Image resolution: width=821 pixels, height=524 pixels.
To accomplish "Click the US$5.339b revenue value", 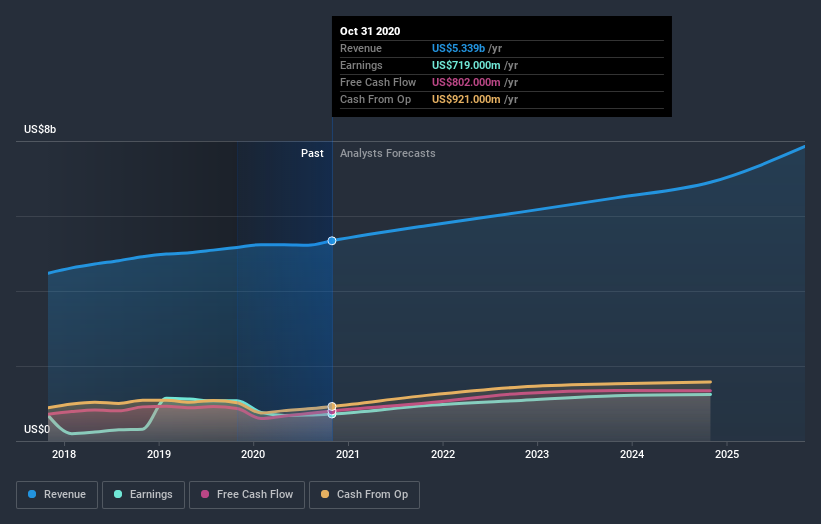I will click(458, 48).
